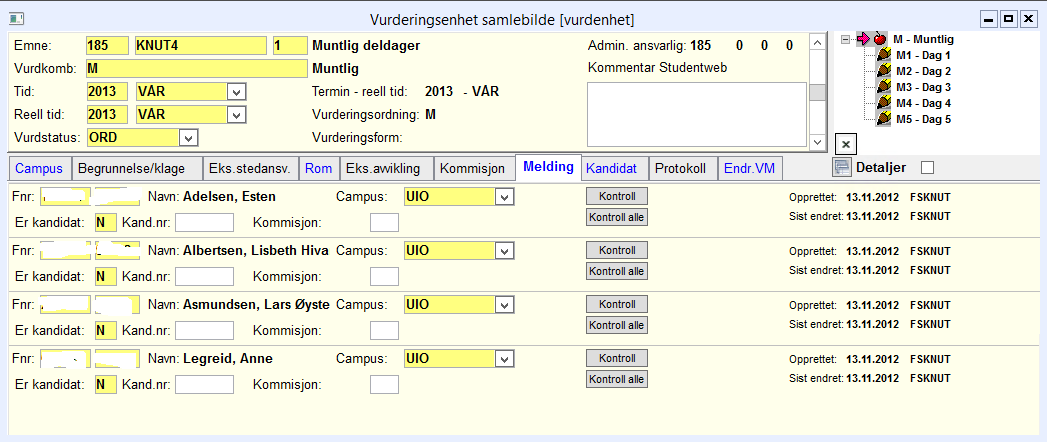The image size is (1047, 442).
Task: Open the Protokoll tab
Action: [681, 169]
